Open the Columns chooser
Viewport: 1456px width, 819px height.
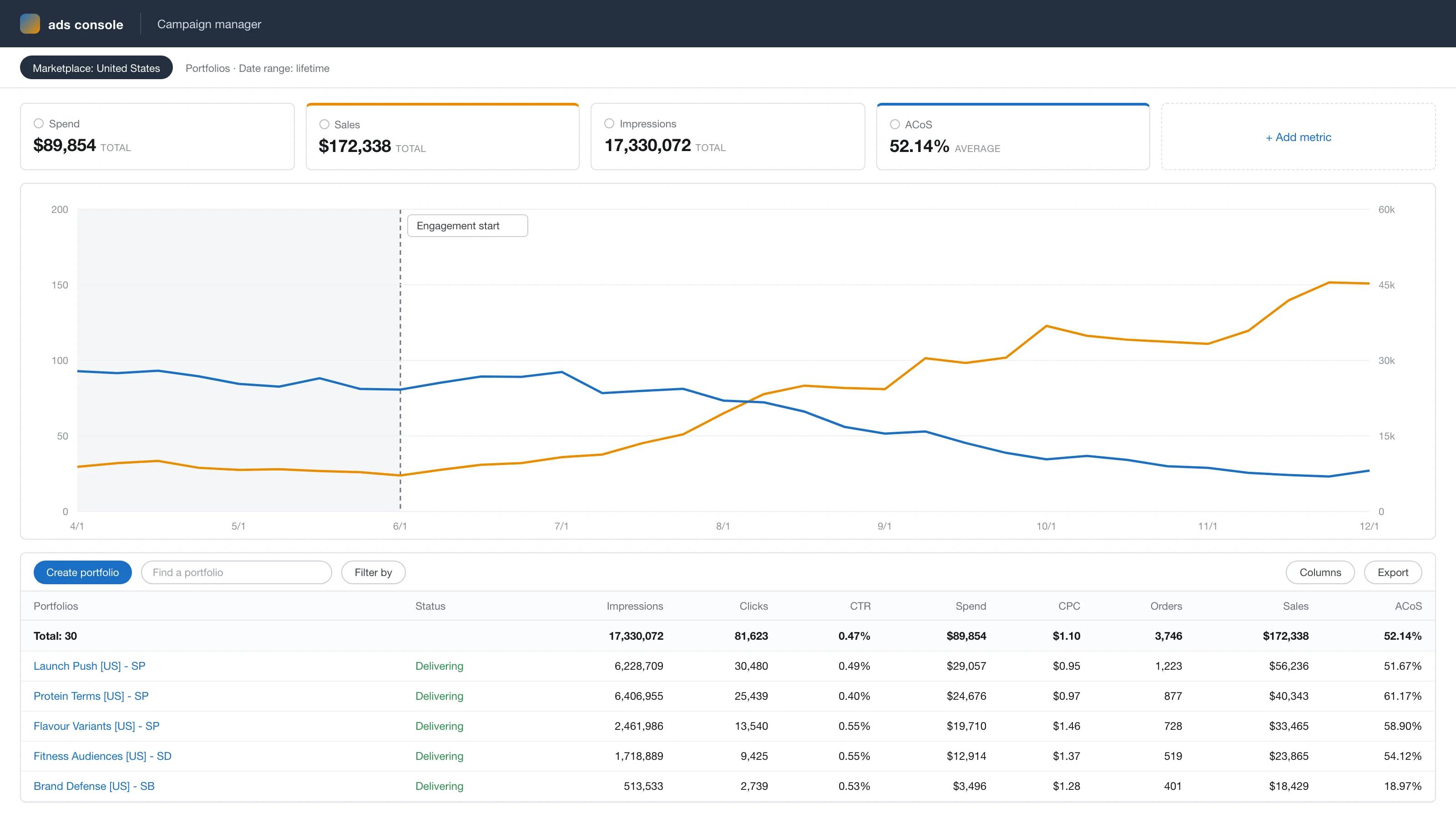[1320, 572]
